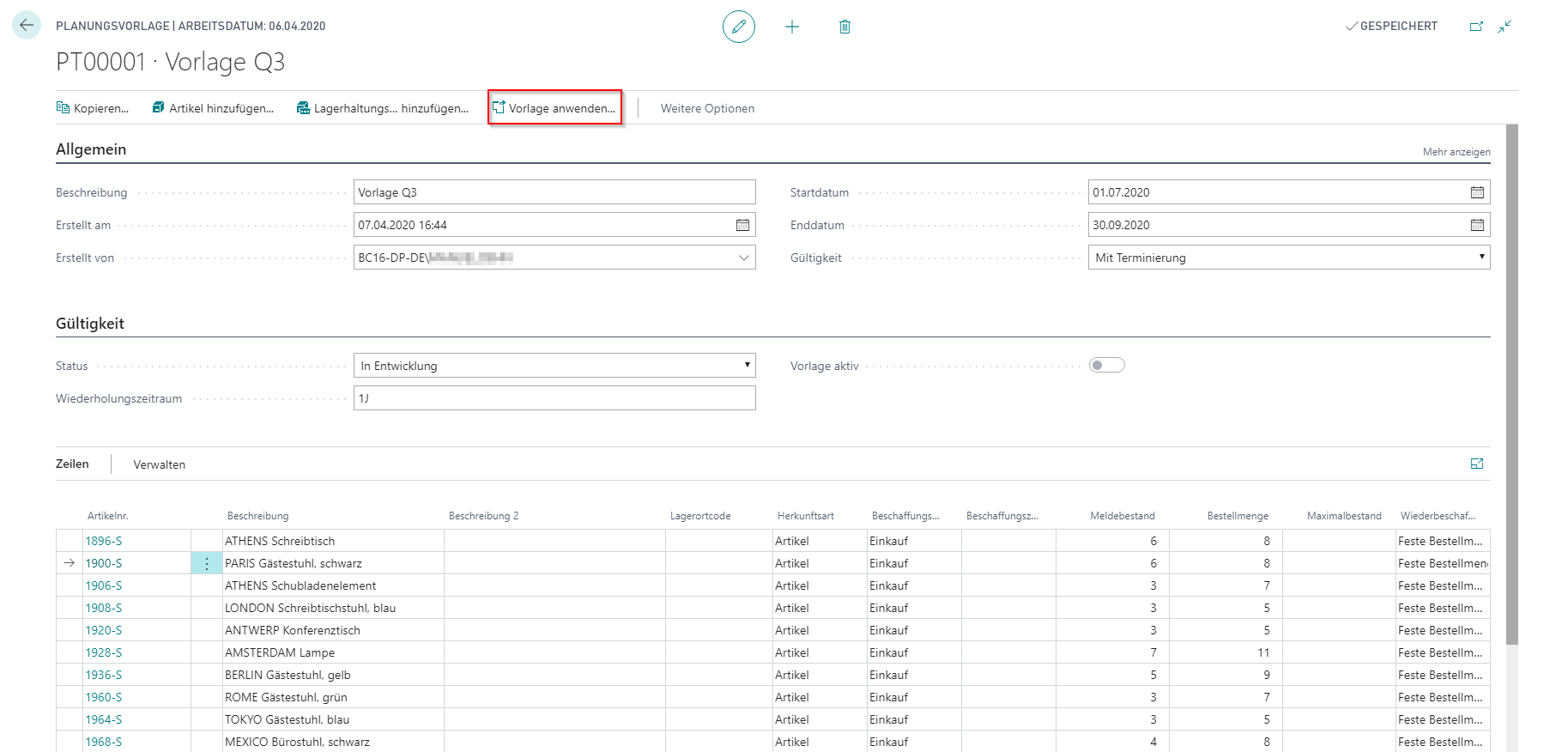Click the Allgemein section heading
Viewport: 1568px width, 752px height.
coord(91,149)
